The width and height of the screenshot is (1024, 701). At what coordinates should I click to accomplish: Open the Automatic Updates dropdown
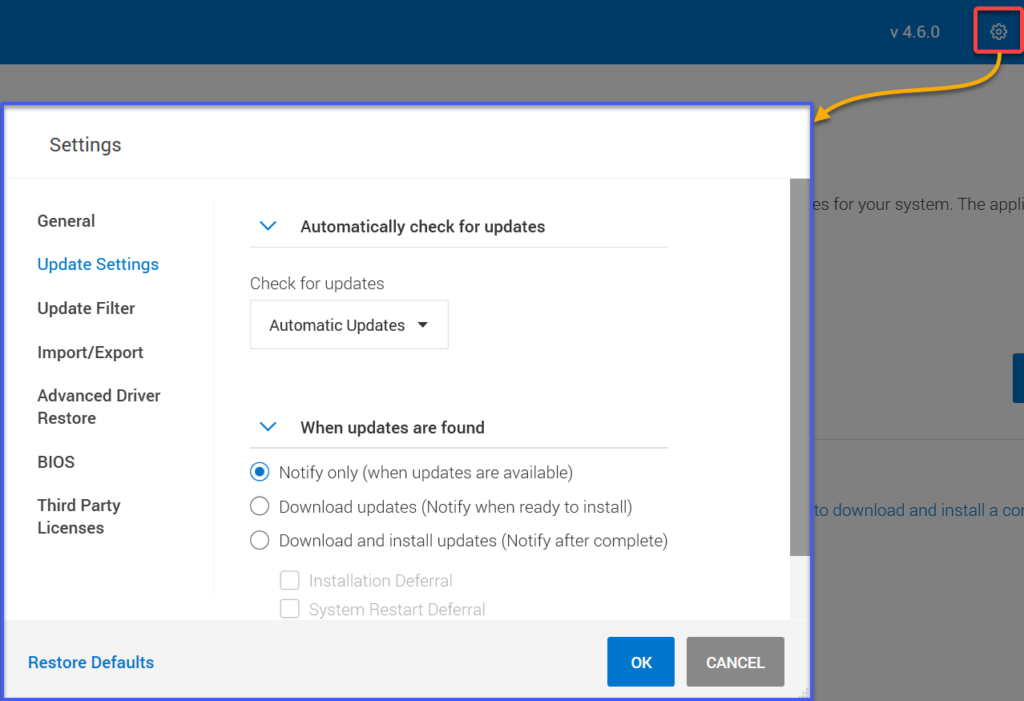[x=348, y=324]
